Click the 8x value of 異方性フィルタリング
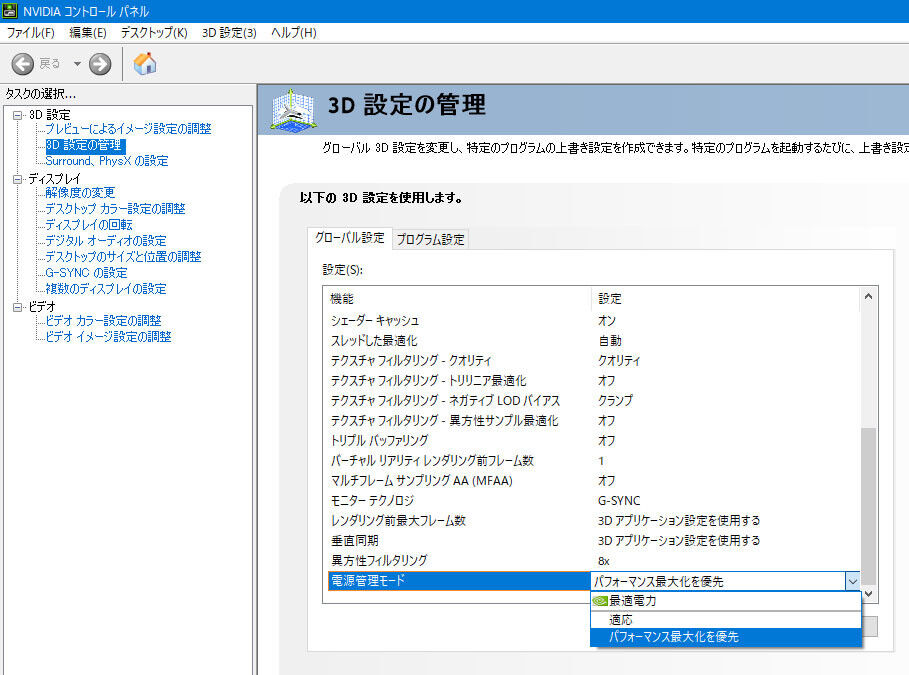Screen dimensions: 909x675 603,561
